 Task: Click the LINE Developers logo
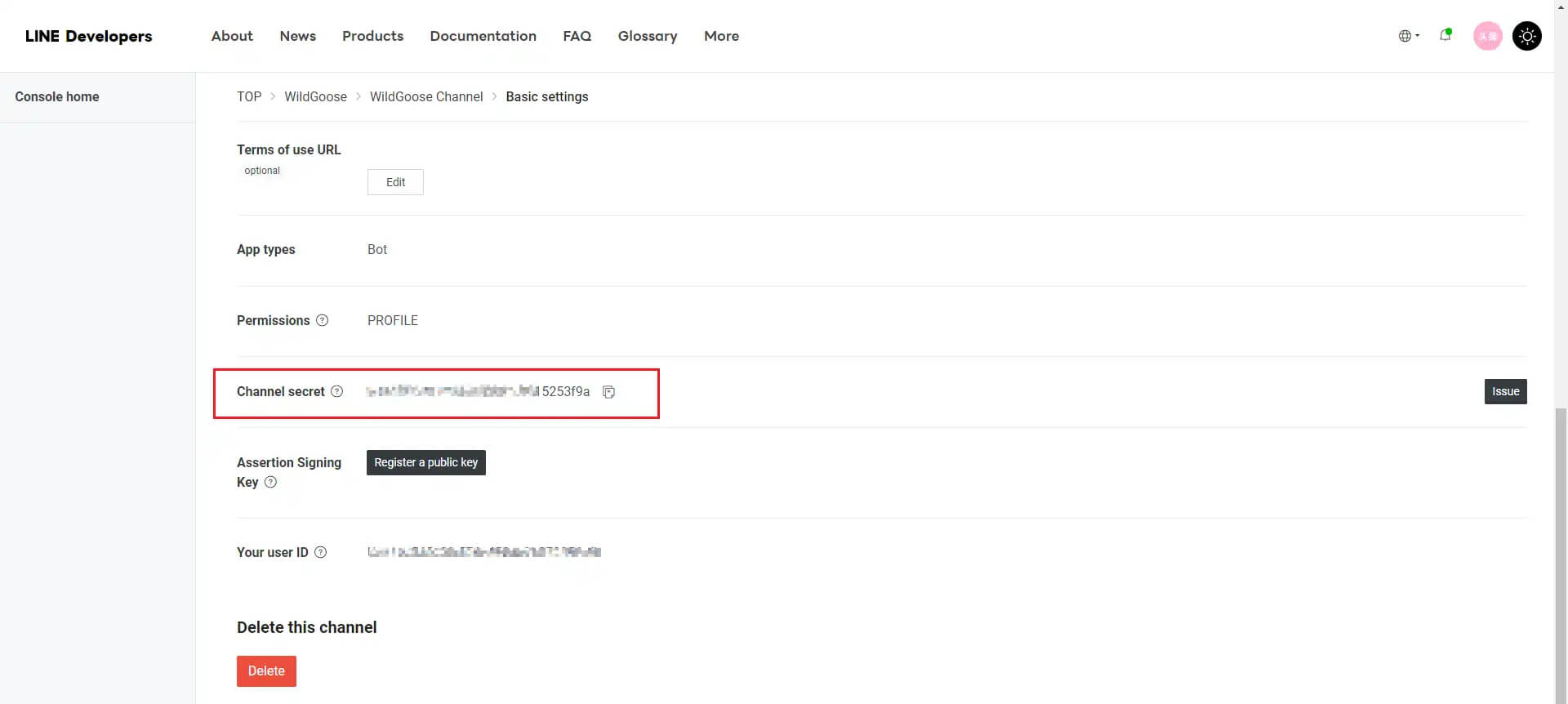pos(88,36)
